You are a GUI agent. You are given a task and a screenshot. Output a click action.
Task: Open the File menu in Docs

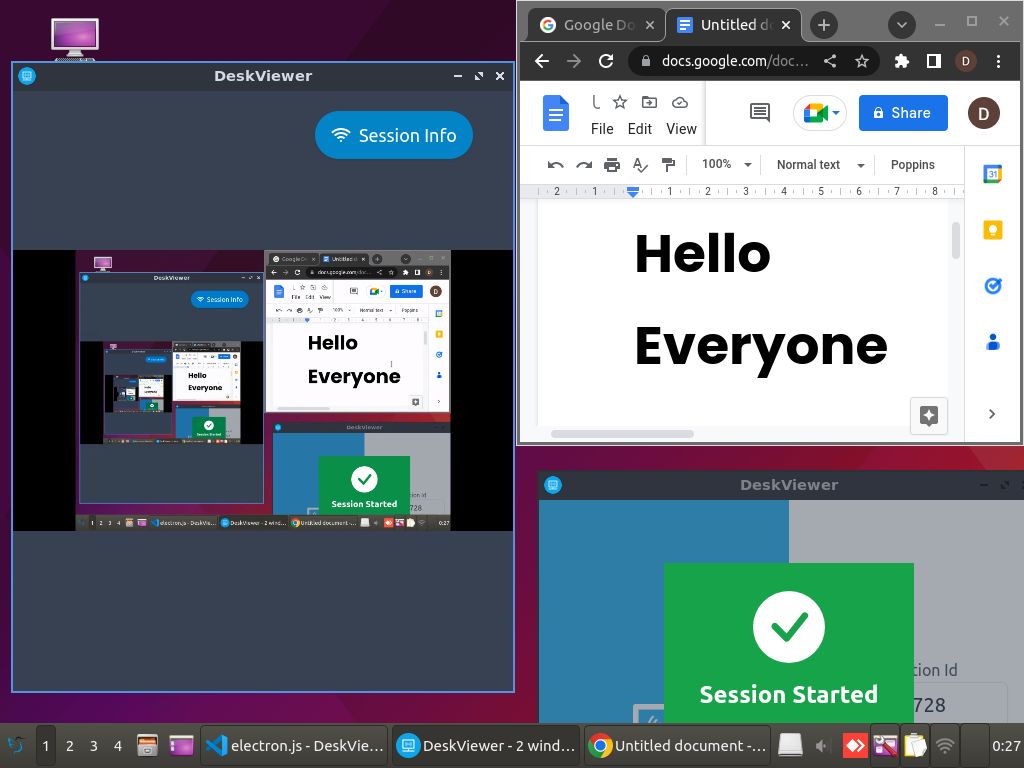[x=602, y=129]
